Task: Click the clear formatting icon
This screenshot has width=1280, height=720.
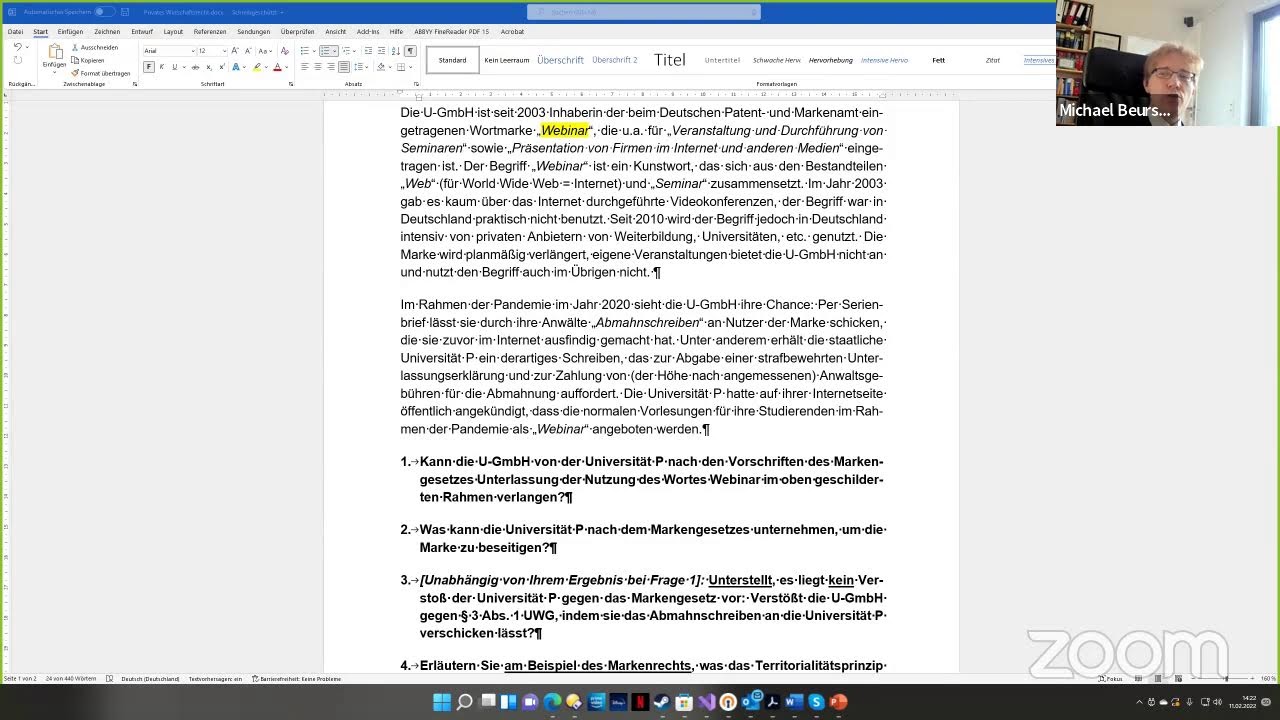Action: pyautogui.click(x=284, y=51)
